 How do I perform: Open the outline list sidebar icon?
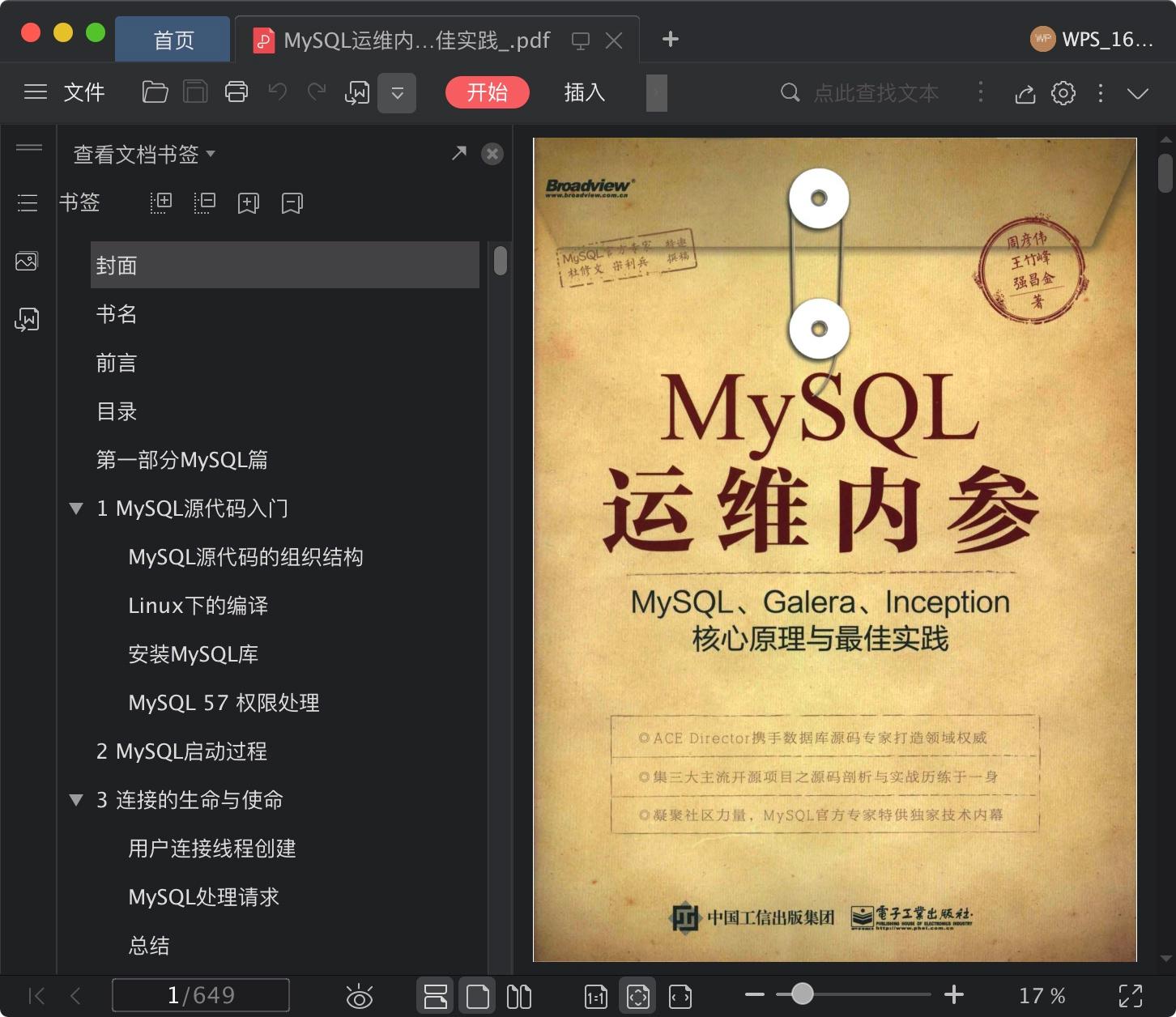tap(28, 202)
